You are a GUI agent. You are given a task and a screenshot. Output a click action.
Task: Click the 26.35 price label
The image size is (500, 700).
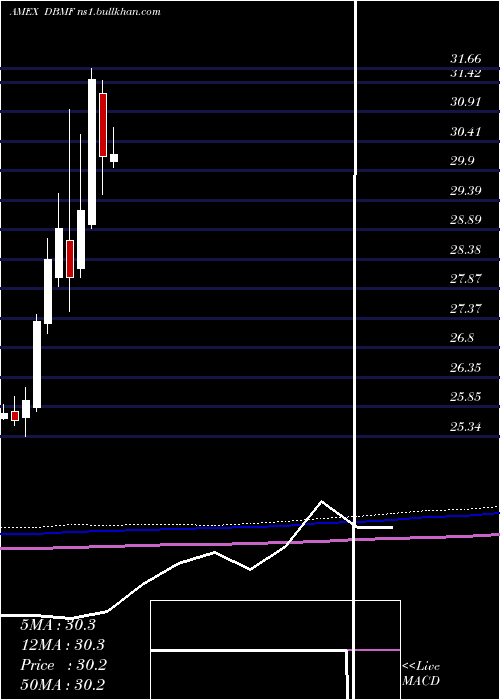[x=466, y=368]
